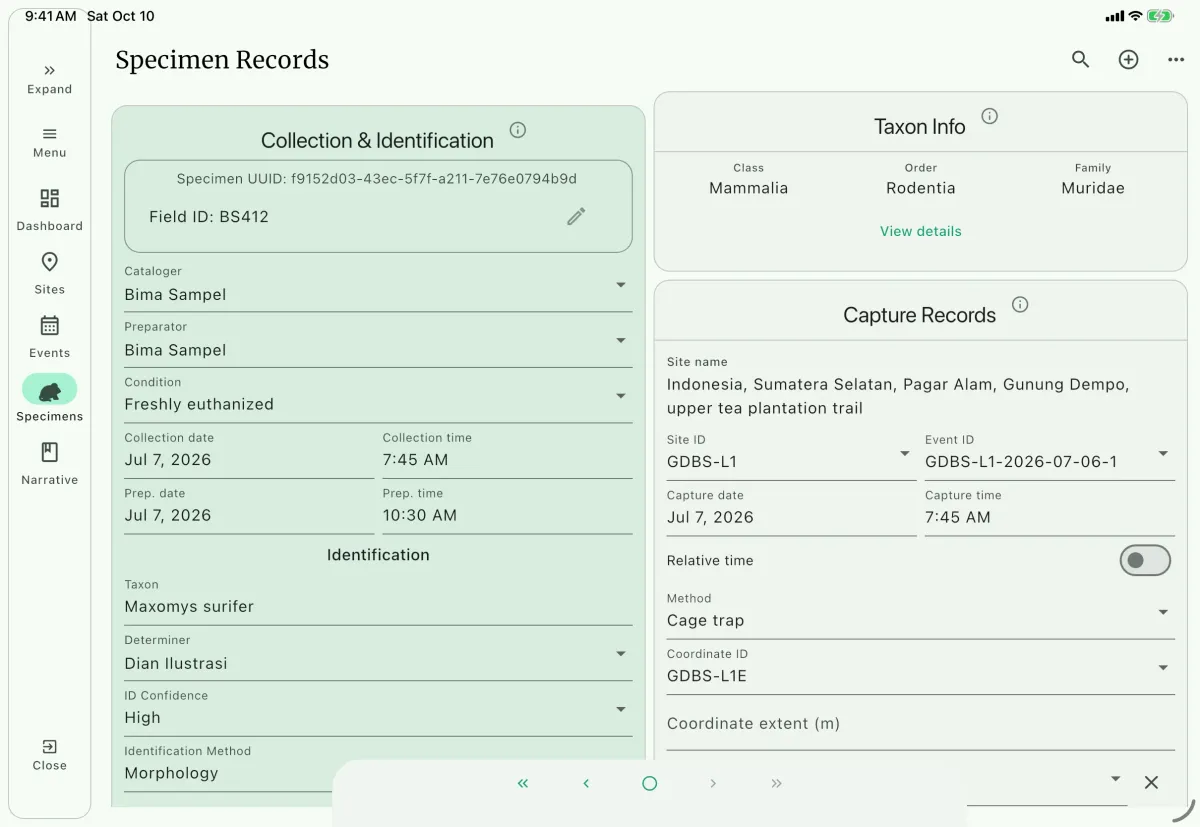Screen dimensions: 1200x827
Task: Edit the Field ID BS412
Action: [576, 216]
